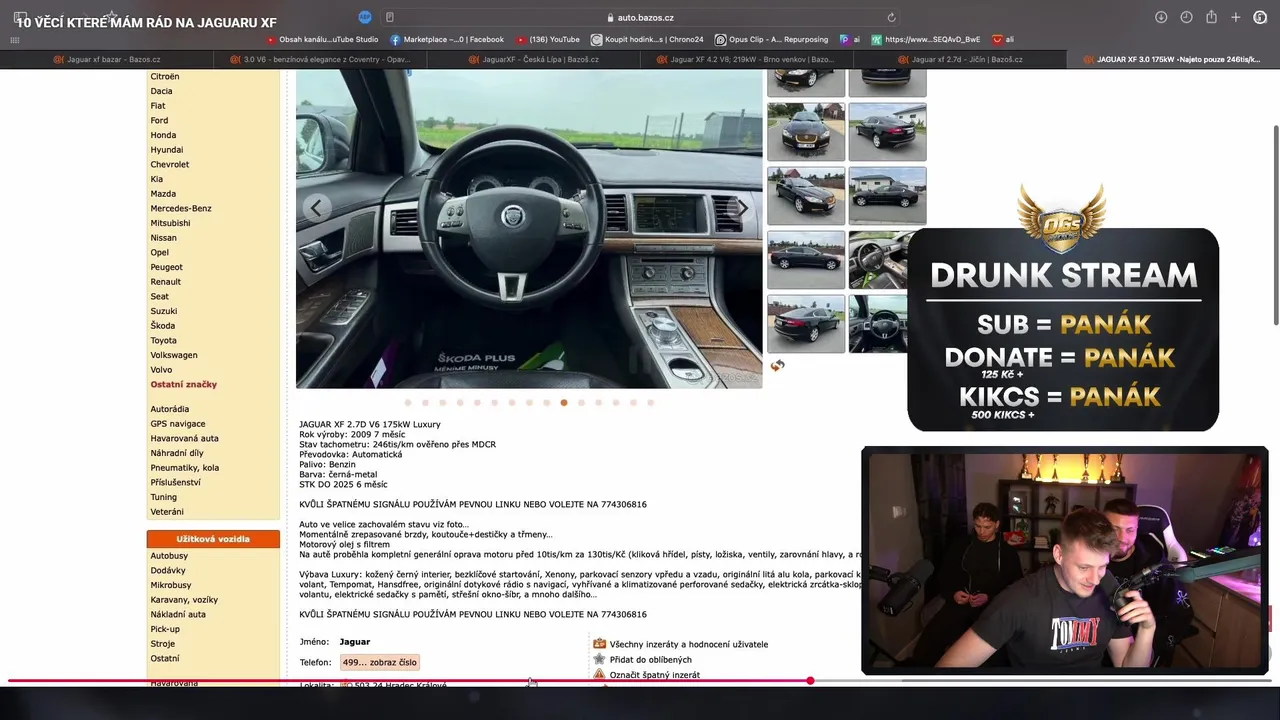Open the 'ali' bookmark
The height and width of the screenshot is (720, 1280).
[x=1003, y=40]
